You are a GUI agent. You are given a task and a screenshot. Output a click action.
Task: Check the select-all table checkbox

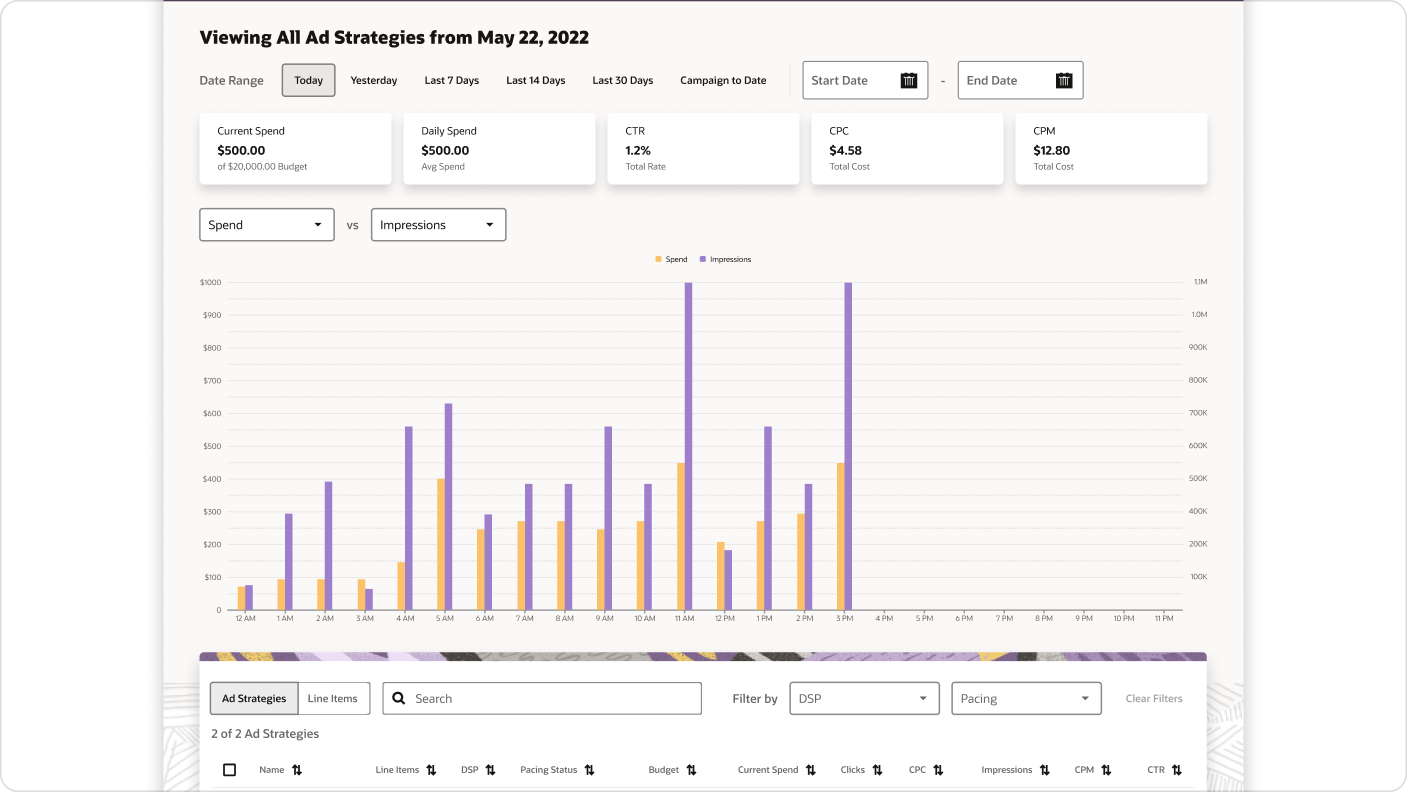tap(229, 770)
